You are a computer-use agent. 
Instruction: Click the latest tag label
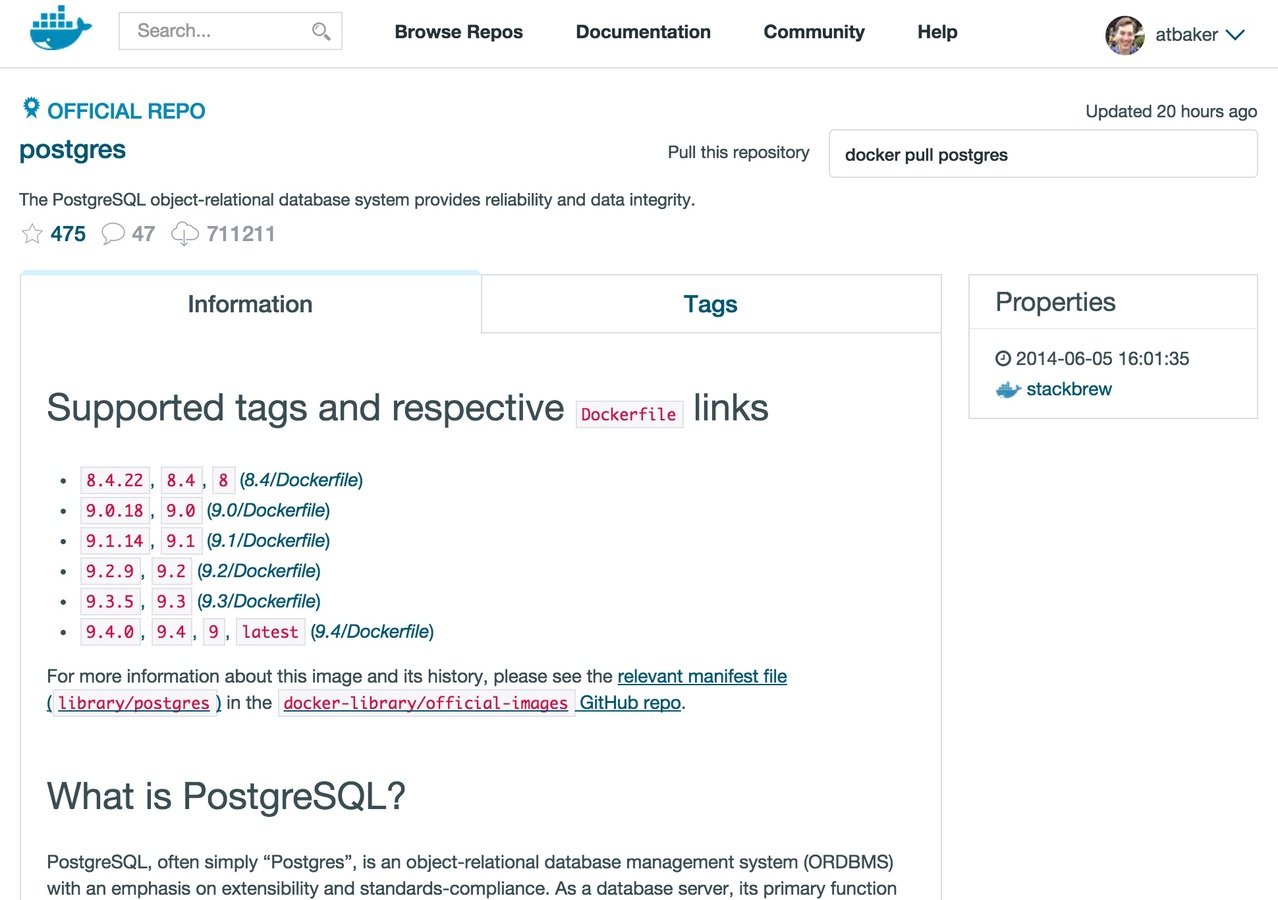(270, 631)
